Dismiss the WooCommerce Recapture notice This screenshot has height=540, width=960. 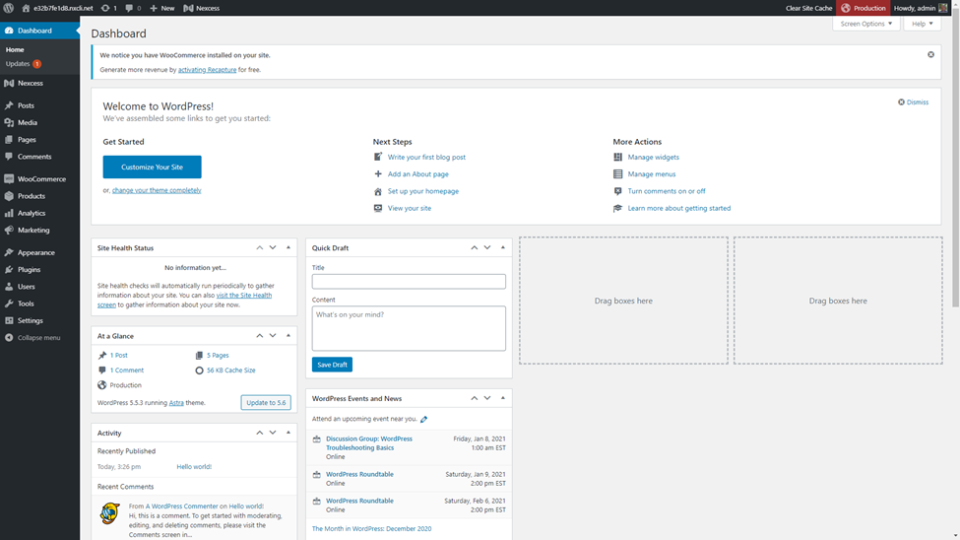[931, 54]
